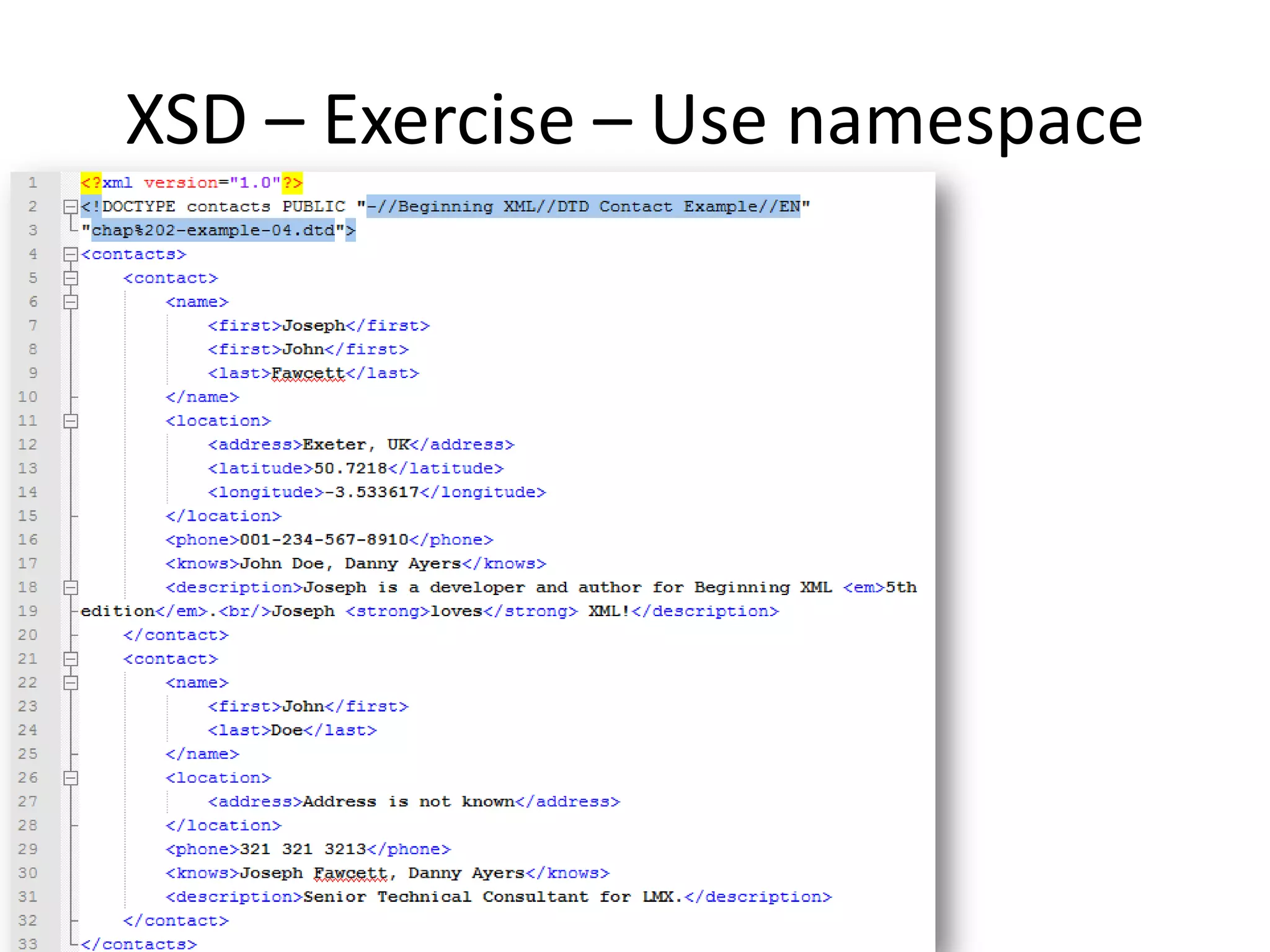Click the address 'Exeter, UK'
1270x952 pixels.
356,445
